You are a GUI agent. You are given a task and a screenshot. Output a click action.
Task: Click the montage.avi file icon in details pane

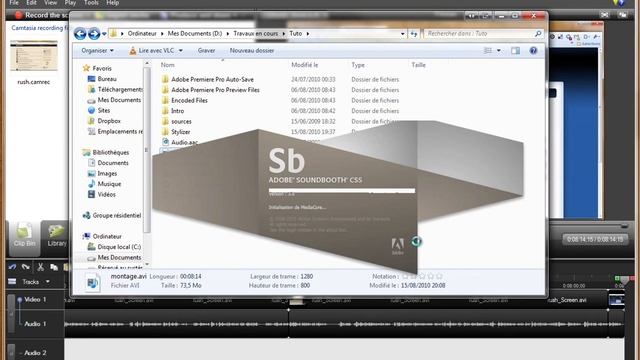pos(92,282)
